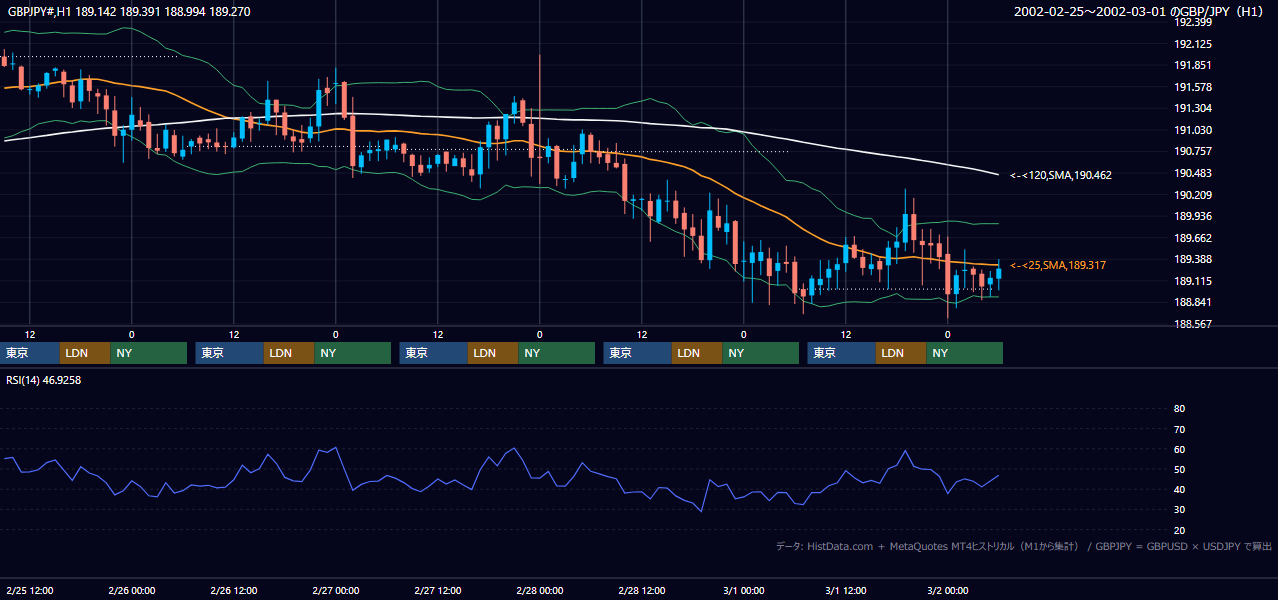Click price axis value 191.851
Viewport: 1278px width, 600px height.
pos(1192,66)
